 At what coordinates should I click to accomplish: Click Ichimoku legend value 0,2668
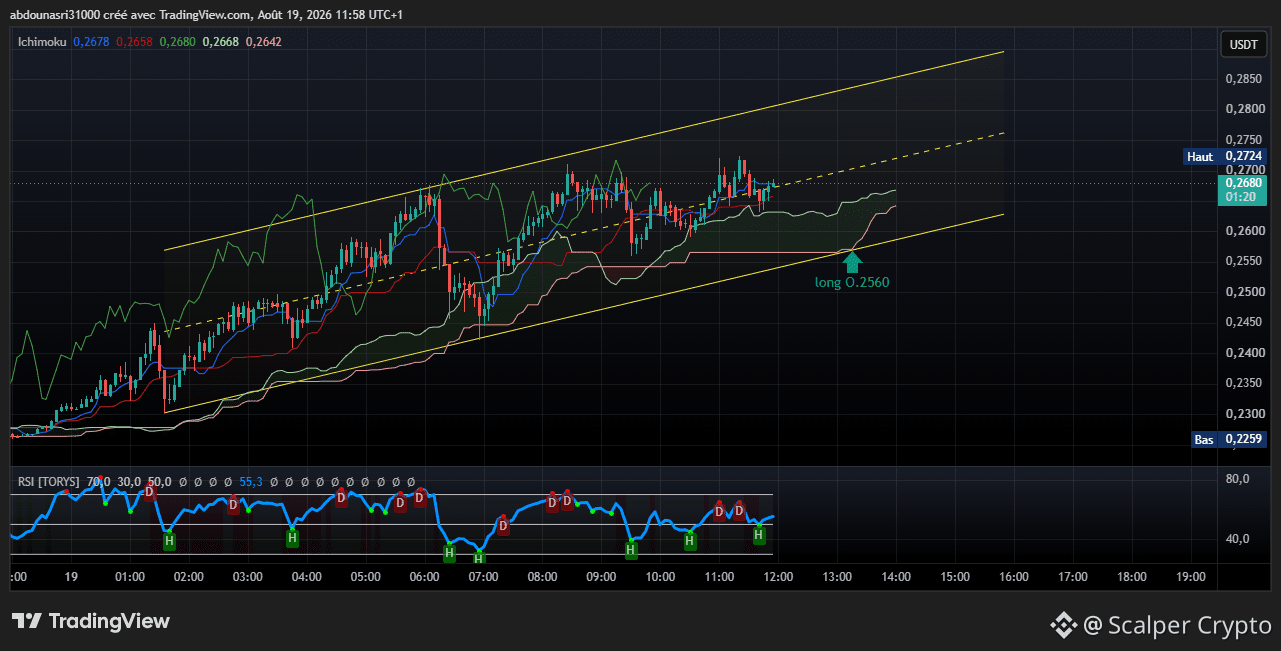pos(220,42)
